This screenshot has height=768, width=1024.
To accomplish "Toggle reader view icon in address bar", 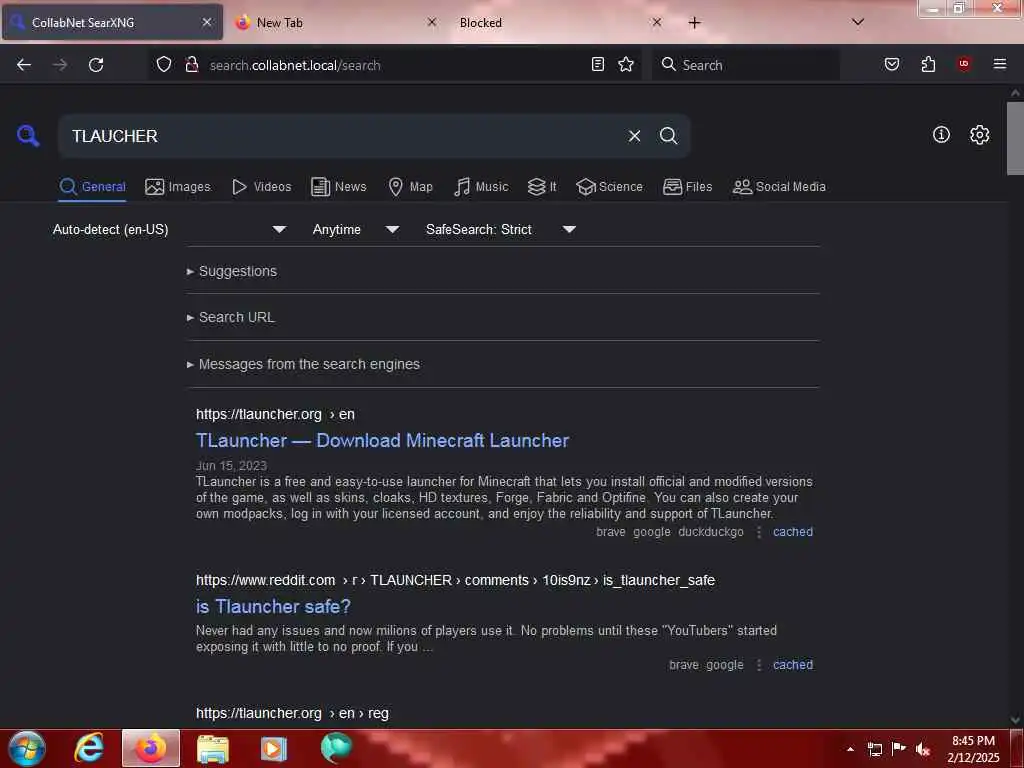I will pyautogui.click(x=598, y=64).
